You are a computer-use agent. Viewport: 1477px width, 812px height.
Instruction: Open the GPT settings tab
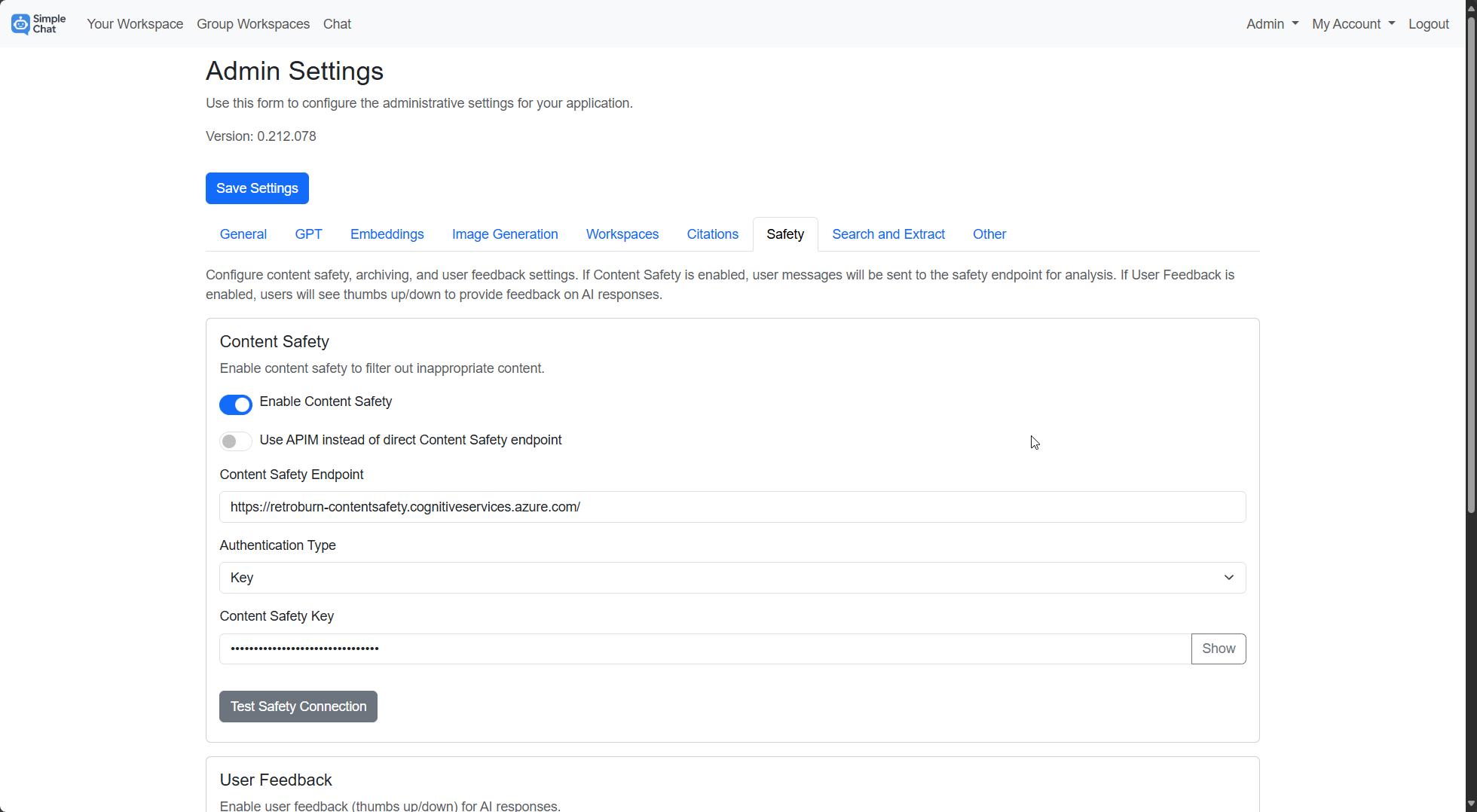(x=308, y=234)
